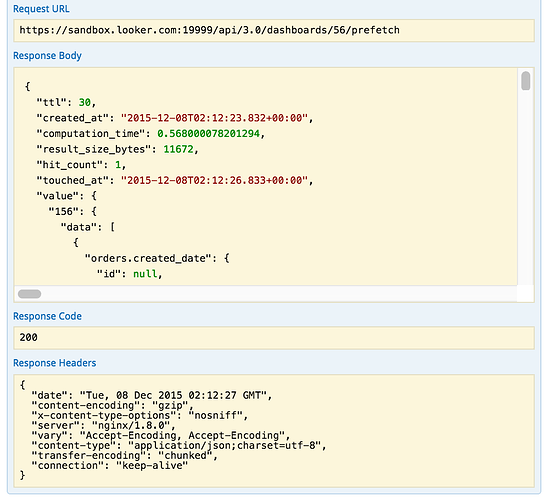Click the orders.created_date key
546x500 pixels.
148,258
